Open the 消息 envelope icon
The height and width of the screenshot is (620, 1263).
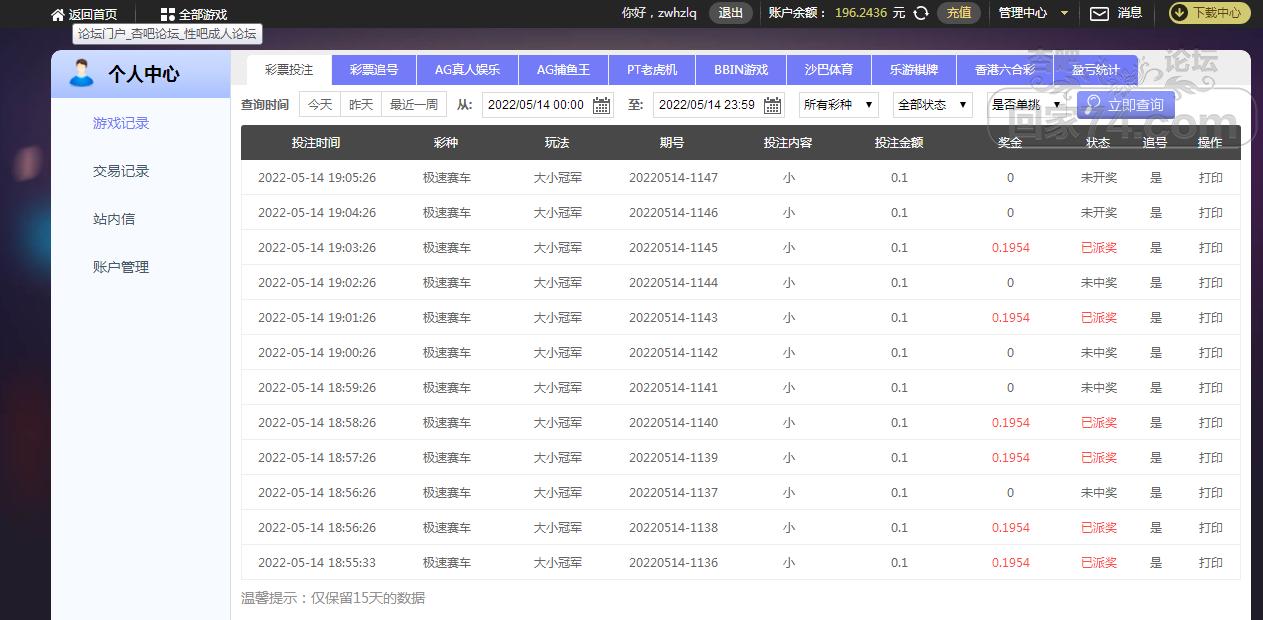(1099, 14)
